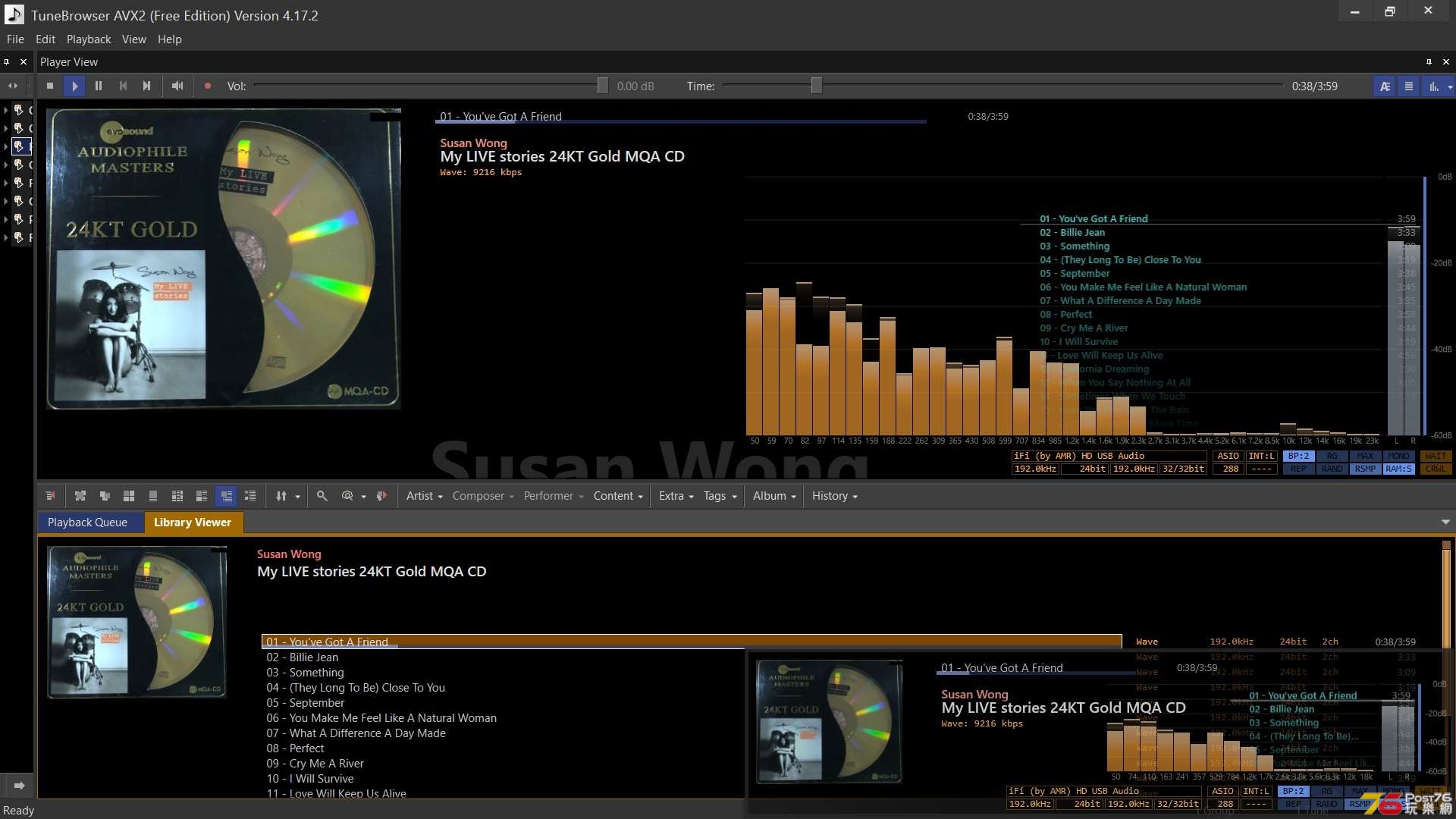Click the red flag icon in library toolbar
The width and height of the screenshot is (1456, 819).
[x=51, y=496]
